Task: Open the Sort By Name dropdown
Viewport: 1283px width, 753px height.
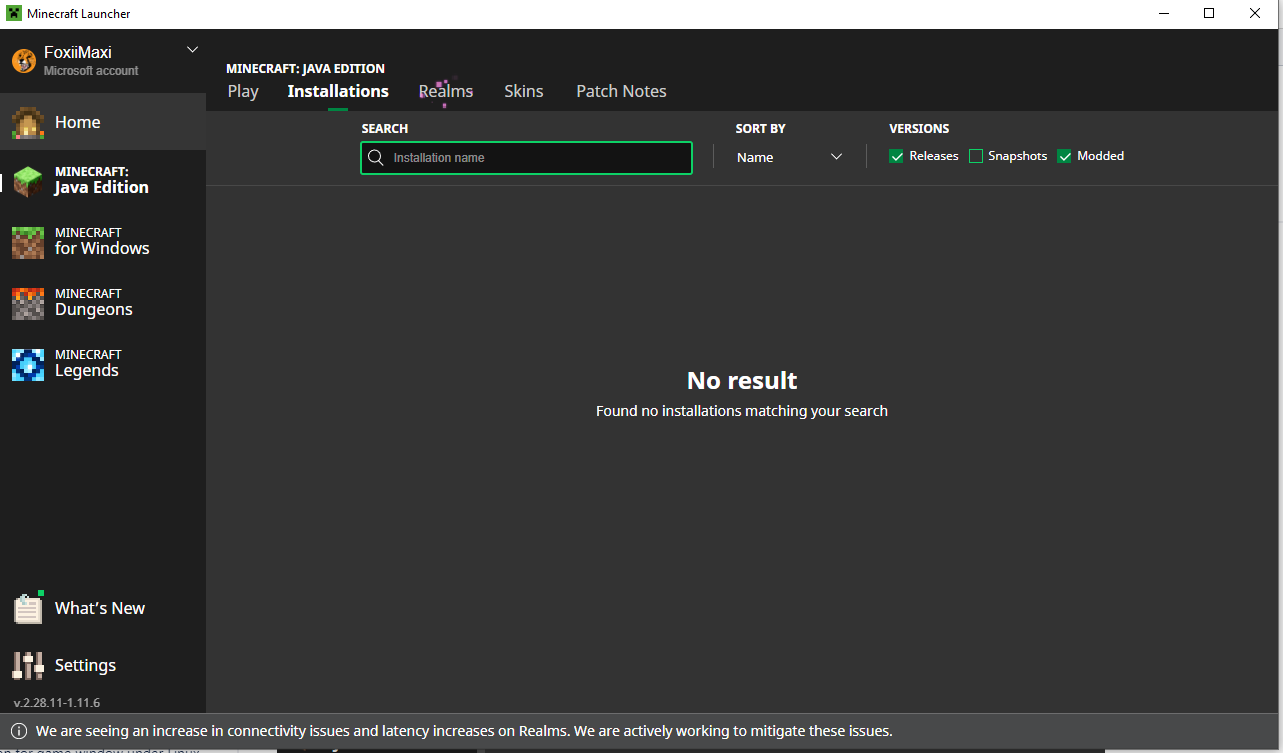Action: point(790,157)
